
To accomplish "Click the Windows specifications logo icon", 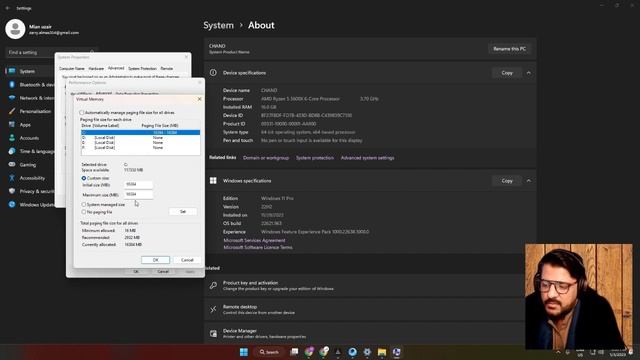I will 213,180.
